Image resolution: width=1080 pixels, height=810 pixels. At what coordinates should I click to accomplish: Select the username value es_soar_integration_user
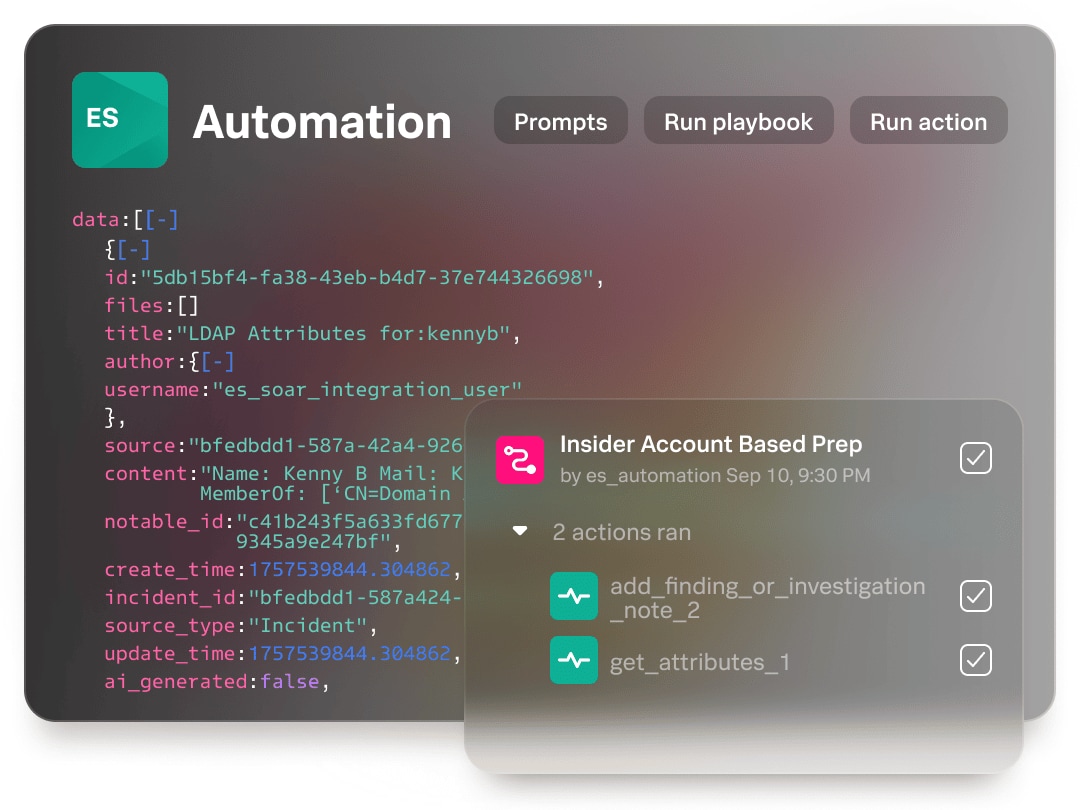pos(367,390)
